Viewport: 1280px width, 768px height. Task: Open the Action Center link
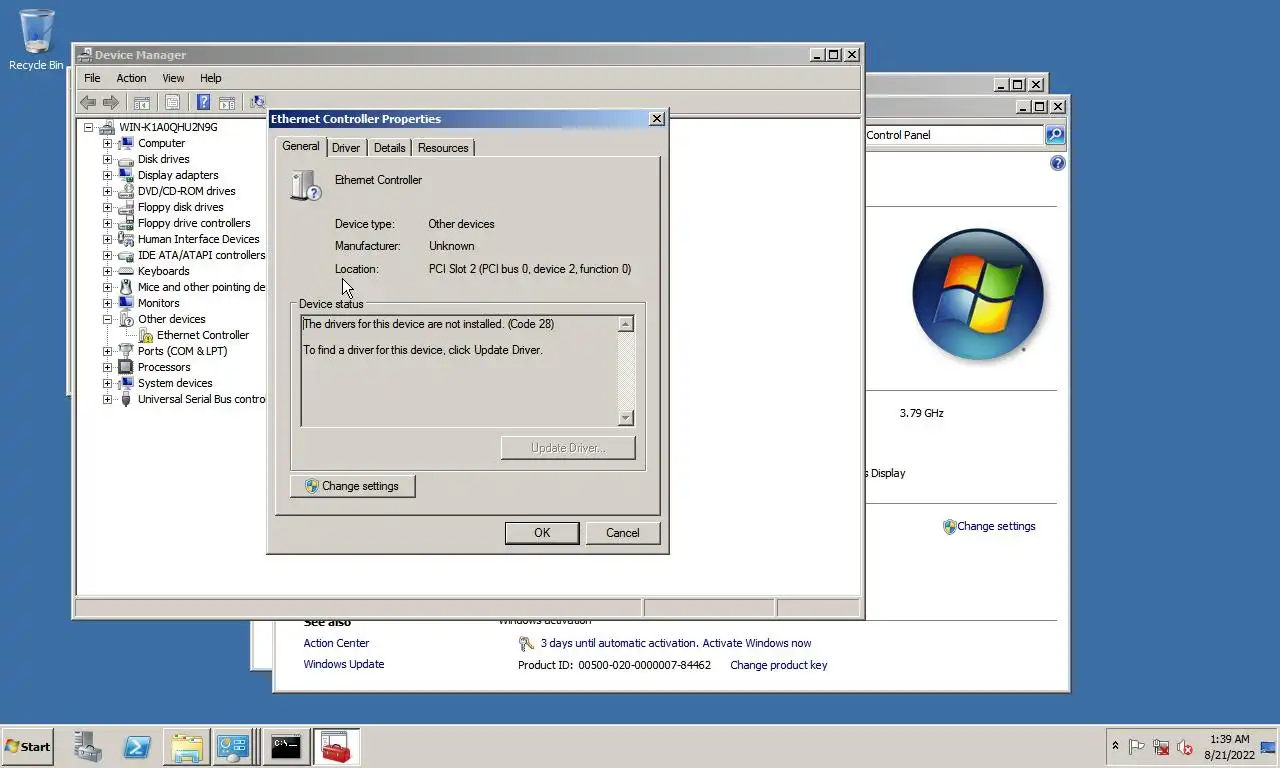coord(336,643)
